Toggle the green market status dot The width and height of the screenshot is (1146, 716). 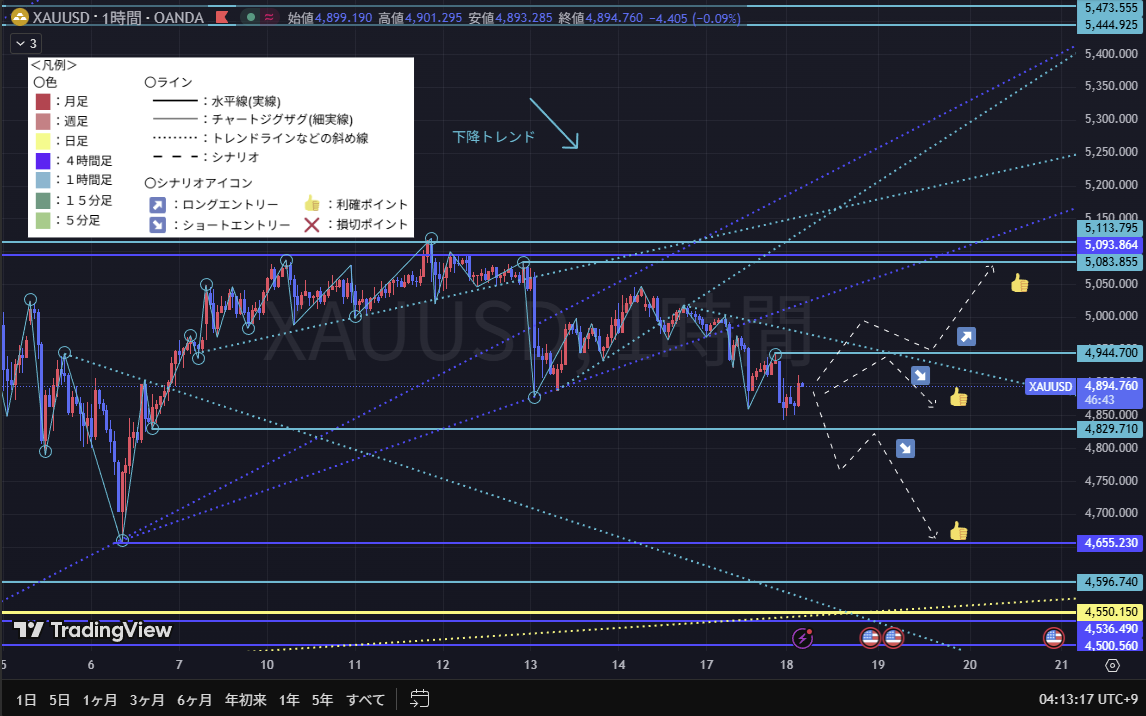[249, 17]
